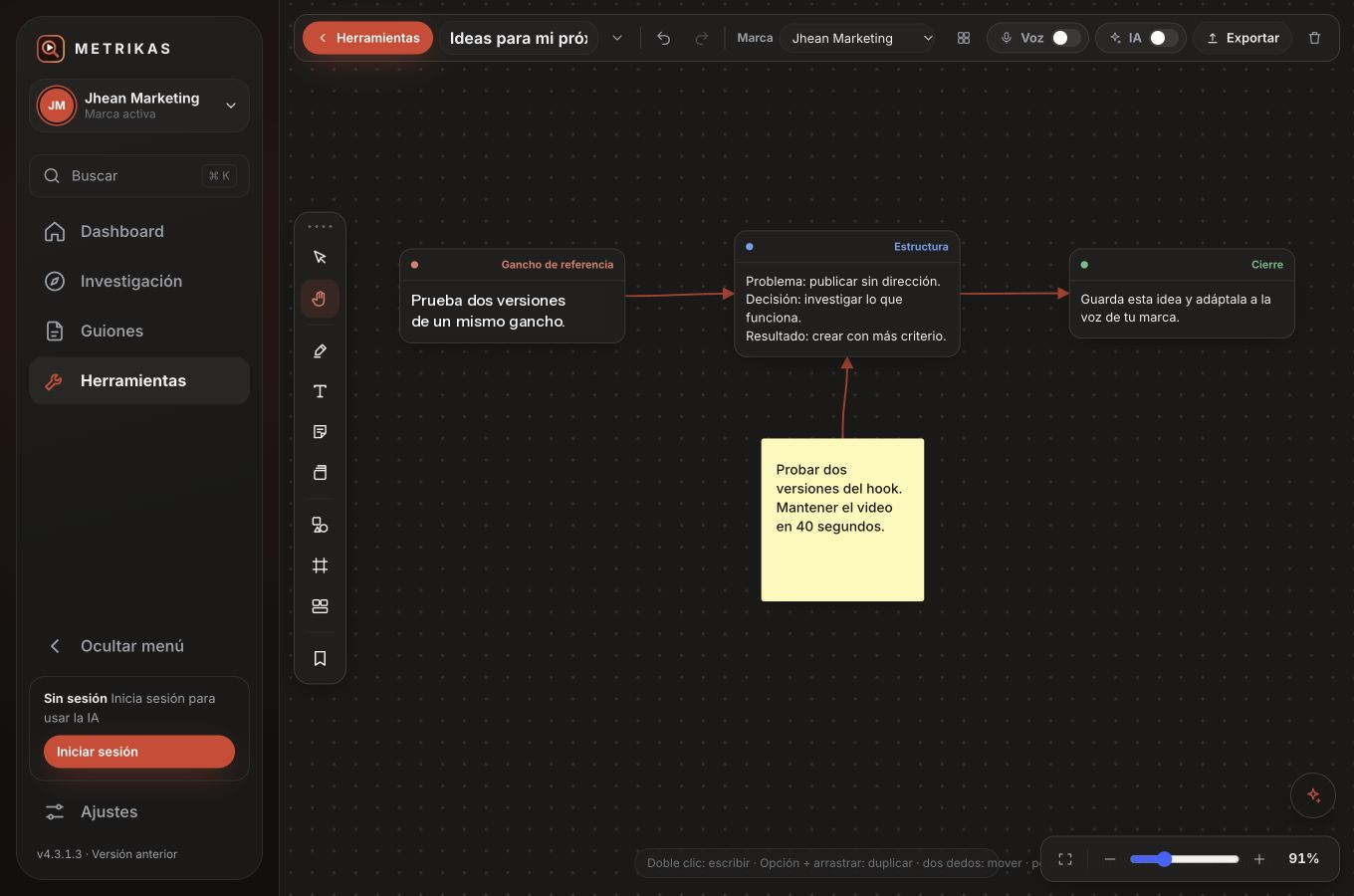Click the section blocks tool
Viewport: 1354px width, 896px height.
click(x=320, y=606)
